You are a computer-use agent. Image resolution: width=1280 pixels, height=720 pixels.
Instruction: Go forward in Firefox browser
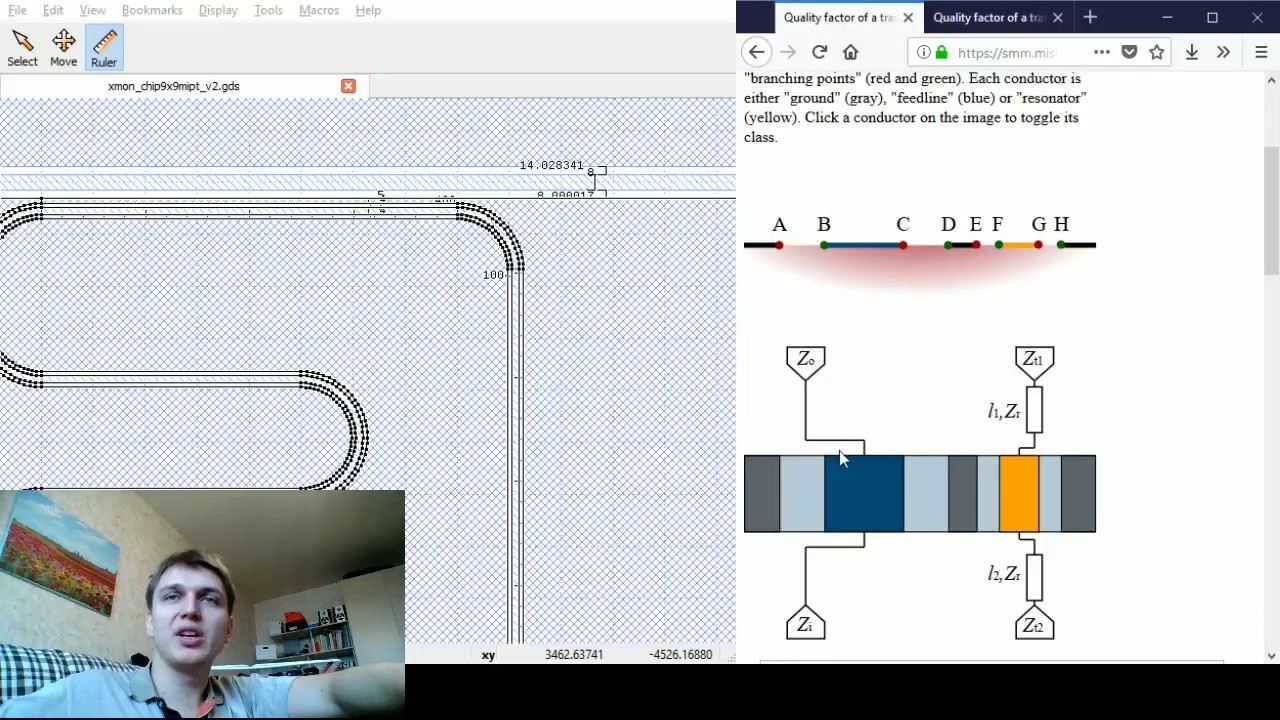tap(788, 52)
